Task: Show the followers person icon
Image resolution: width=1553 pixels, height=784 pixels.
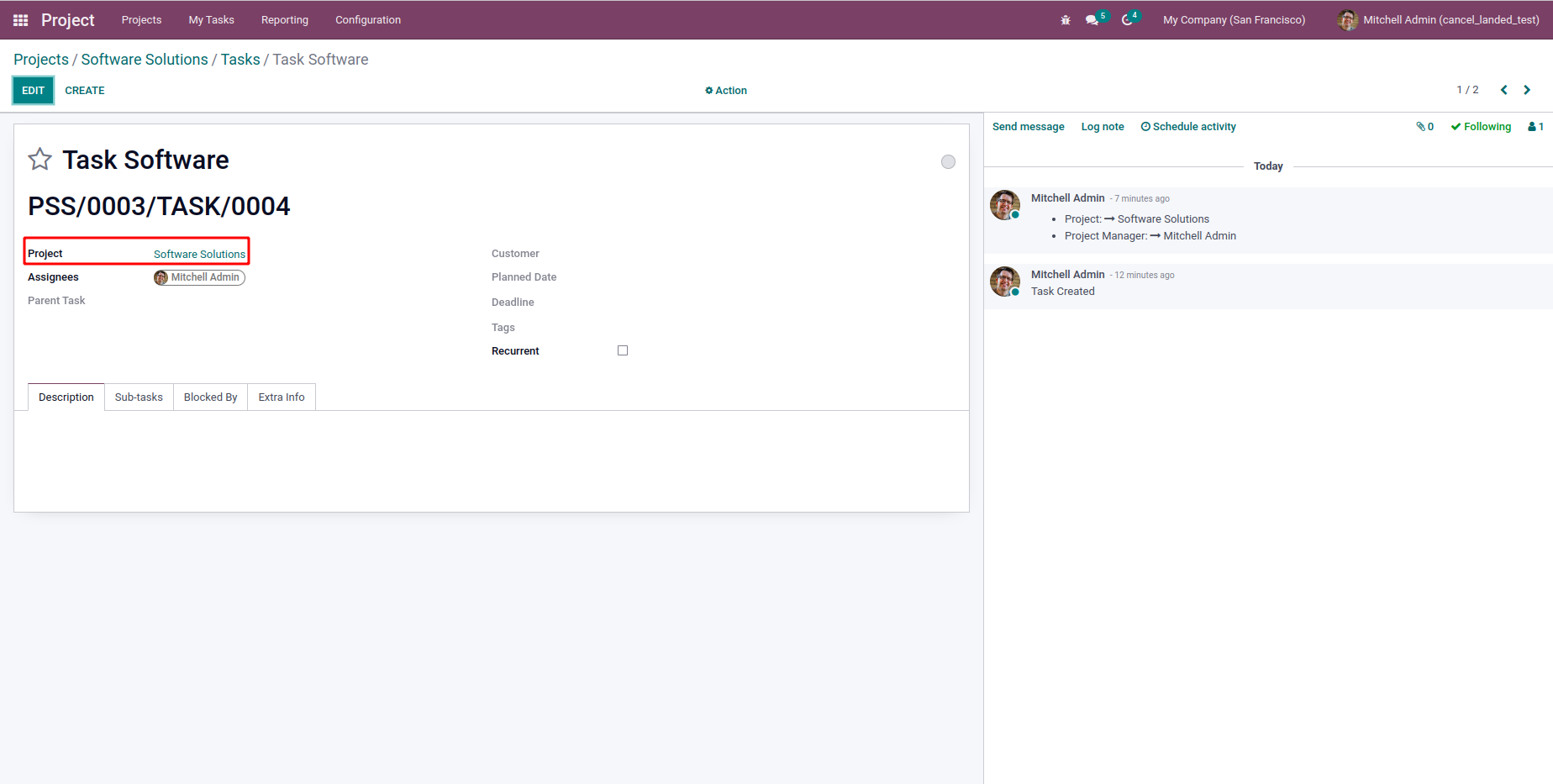Action: pos(1535,127)
